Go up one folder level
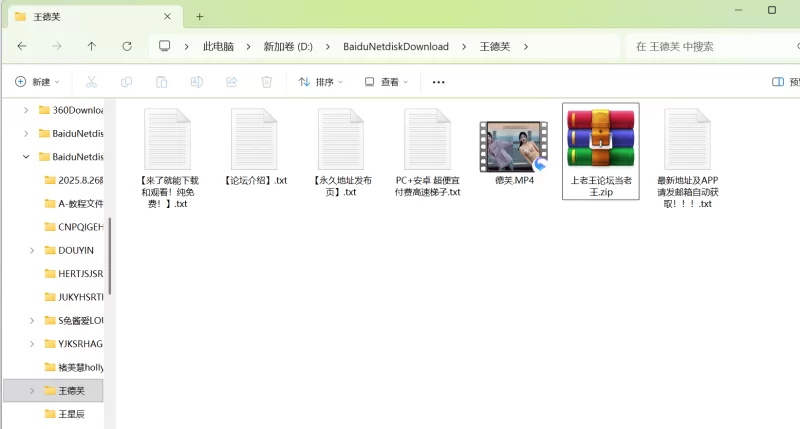The width and height of the screenshot is (800, 429). pyautogui.click(x=92, y=46)
